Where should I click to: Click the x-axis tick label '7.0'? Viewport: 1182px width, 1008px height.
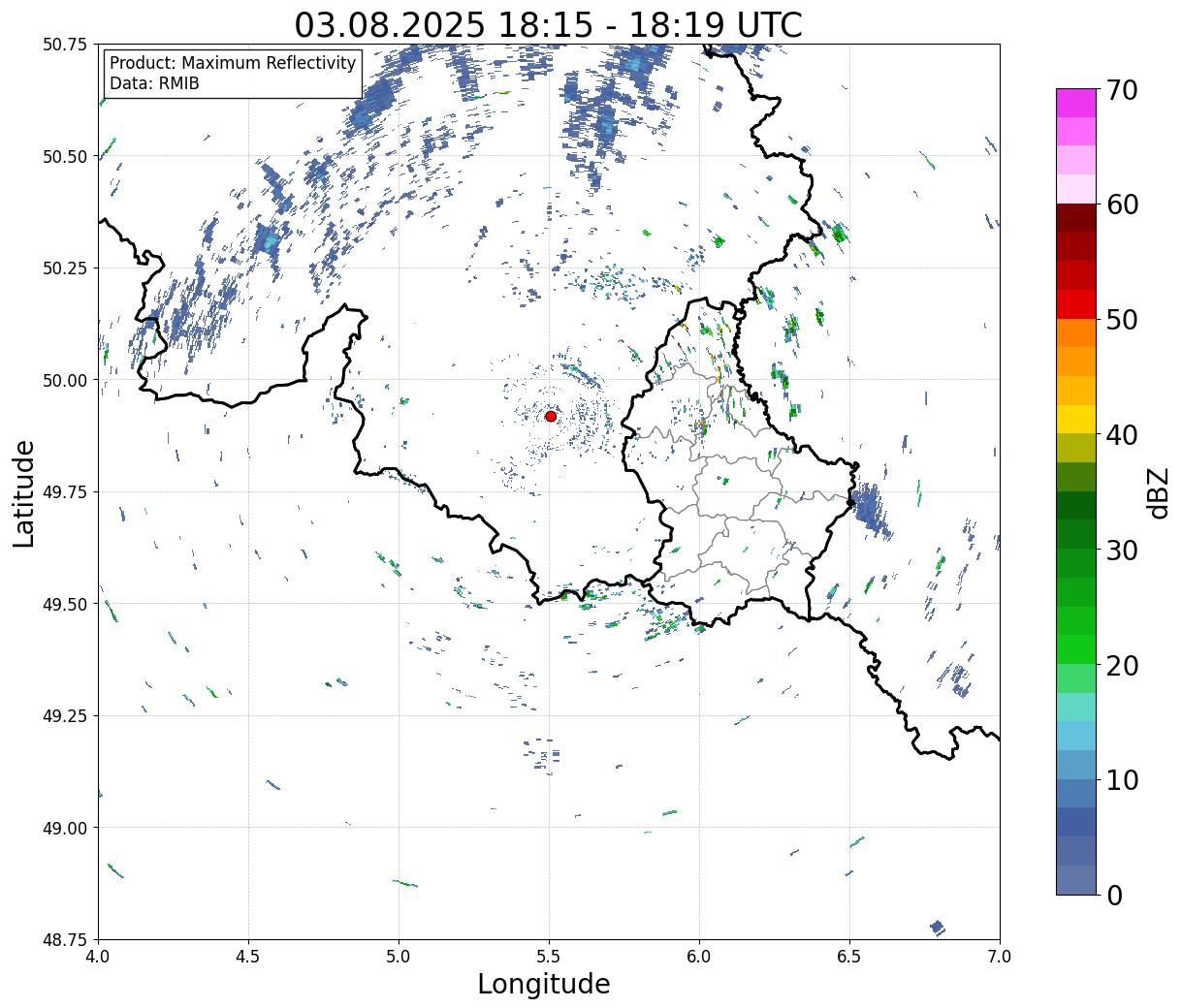click(x=1000, y=956)
